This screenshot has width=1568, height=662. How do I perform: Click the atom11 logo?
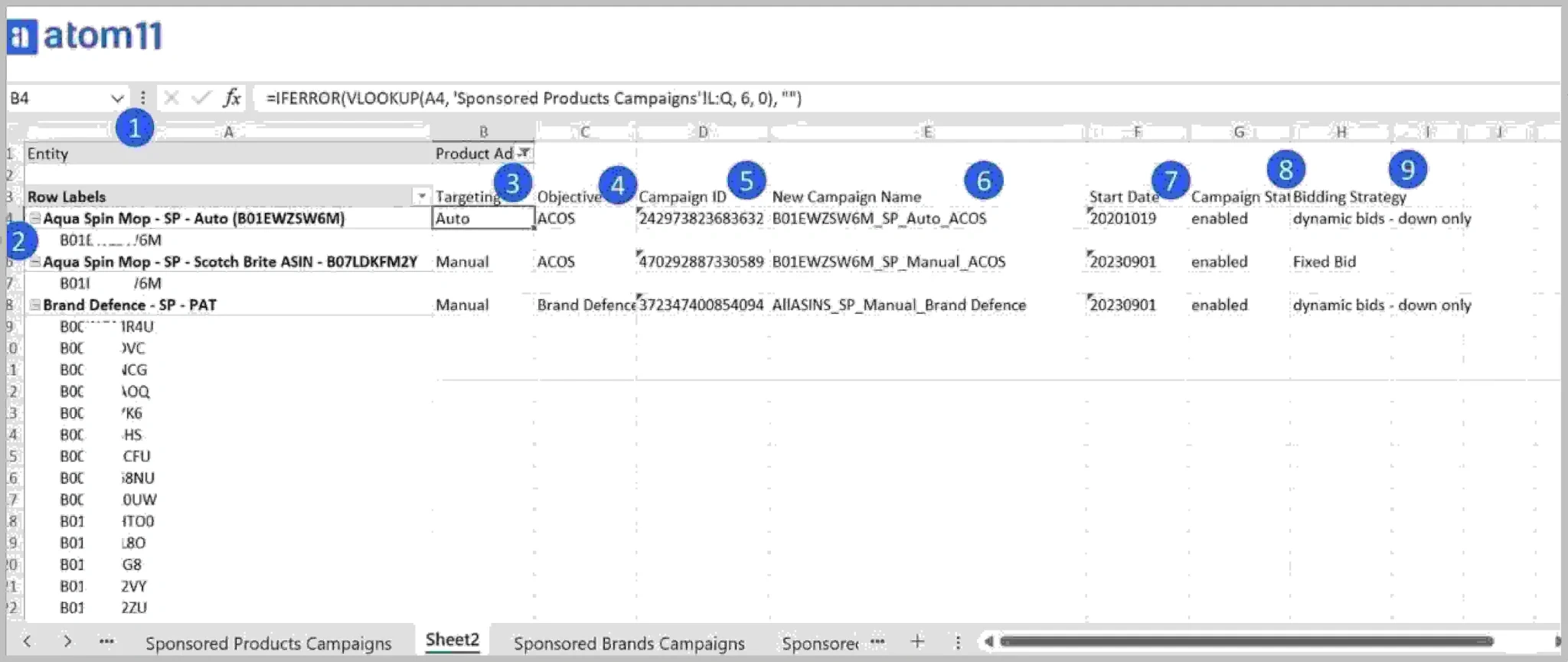point(85,35)
